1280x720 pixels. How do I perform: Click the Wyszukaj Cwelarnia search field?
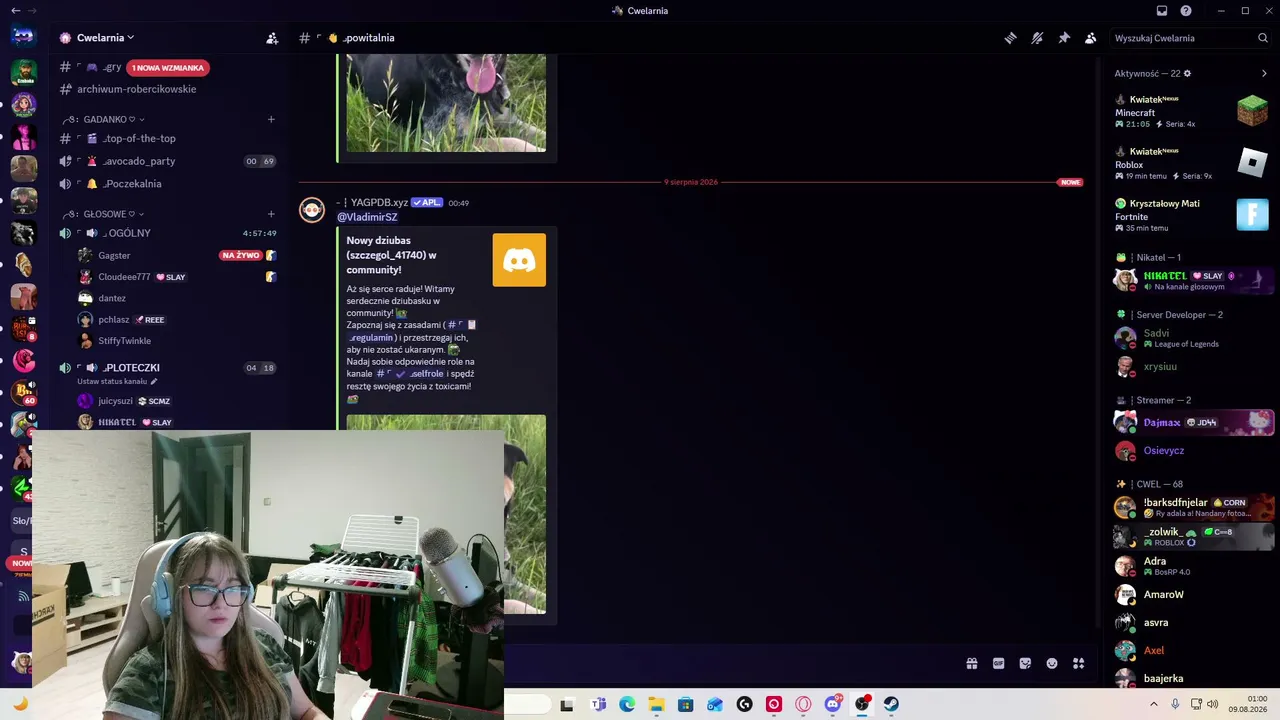tap(1190, 38)
